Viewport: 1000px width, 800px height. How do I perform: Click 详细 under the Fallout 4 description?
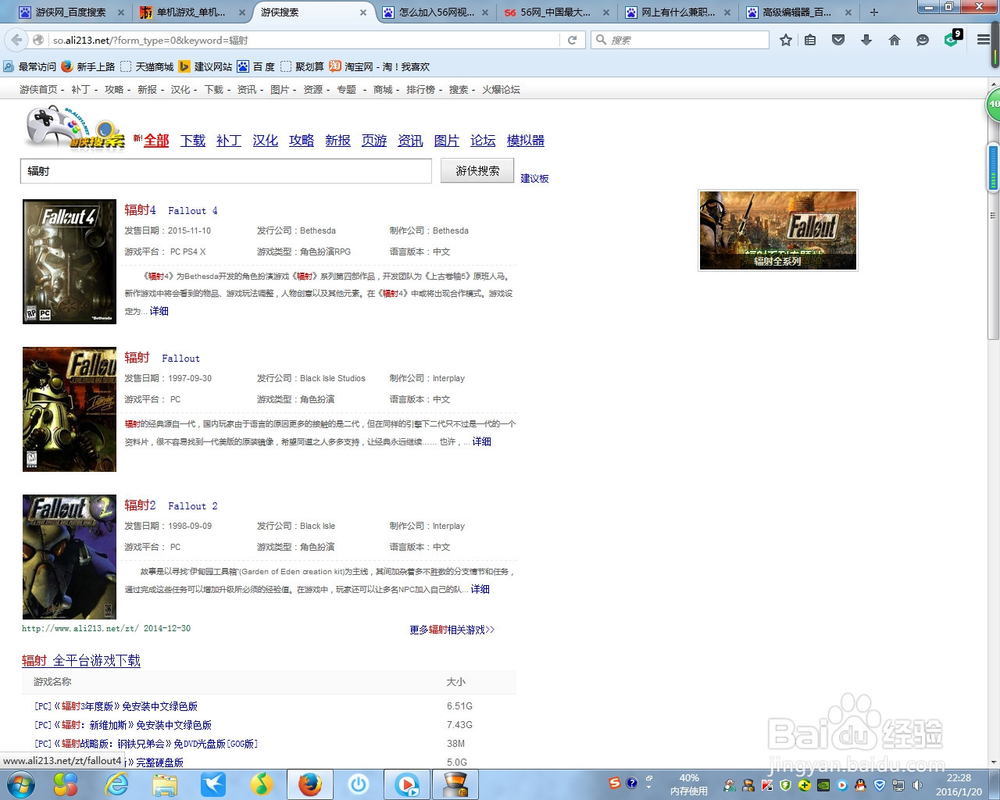point(159,311)
